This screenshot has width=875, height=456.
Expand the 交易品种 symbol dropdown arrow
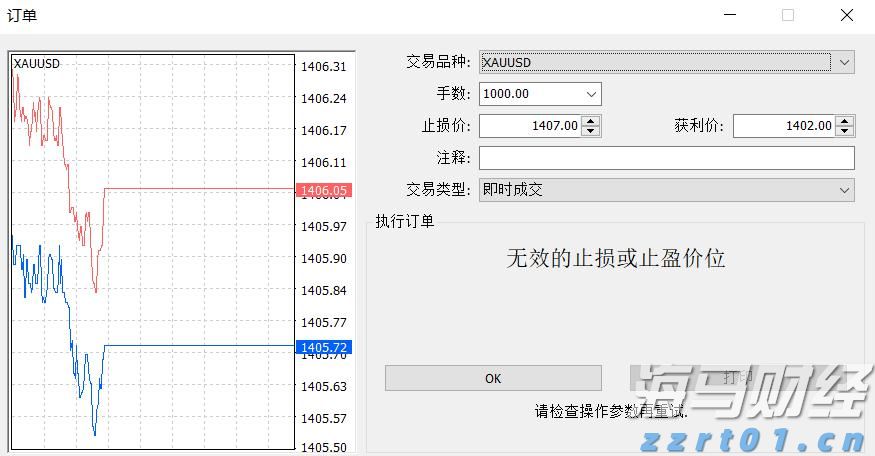pos(844,62)
